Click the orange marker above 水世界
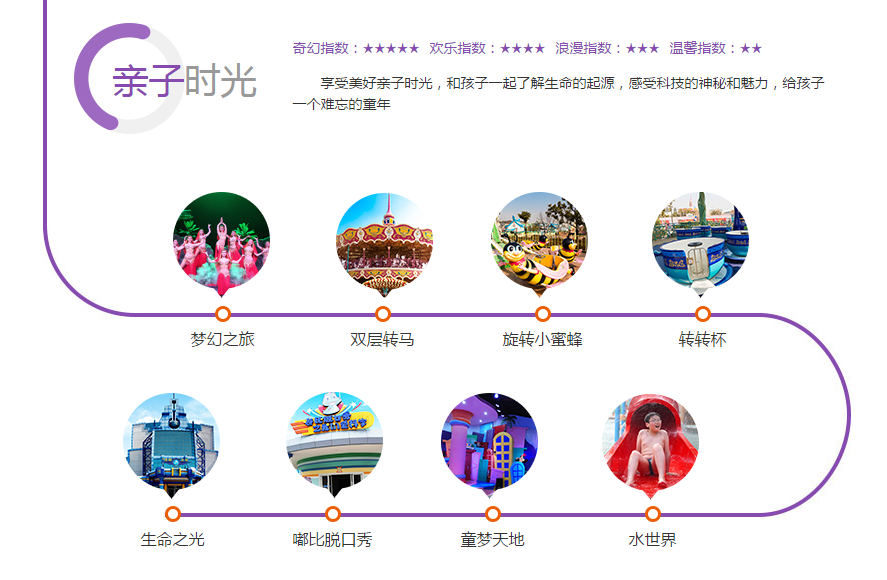 [x=653, y=514]
